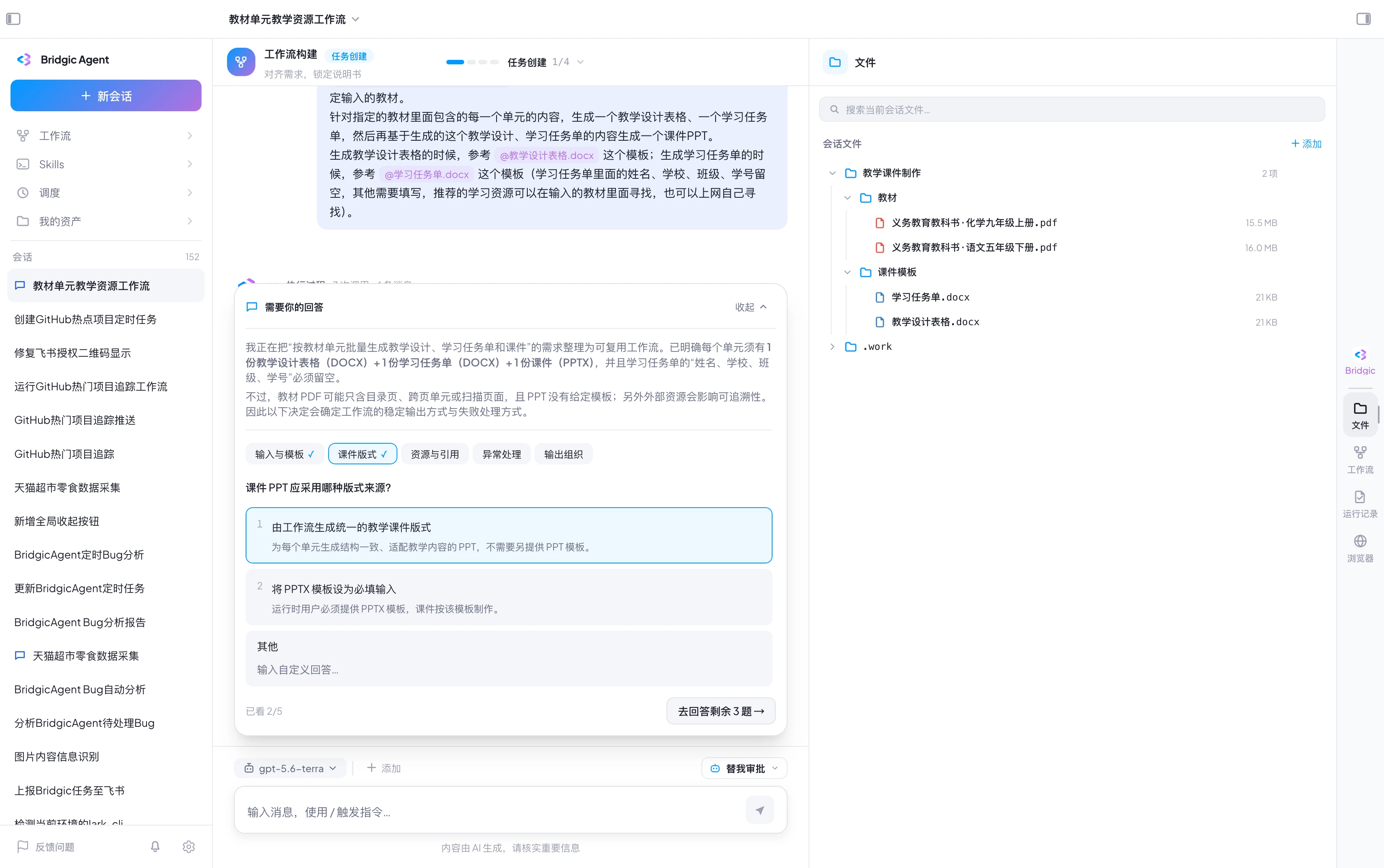Open conversation 修复飞书授权二维码显示
Image resolution: width=1384 pixels, height=868 pixels.
click(106, 352)
